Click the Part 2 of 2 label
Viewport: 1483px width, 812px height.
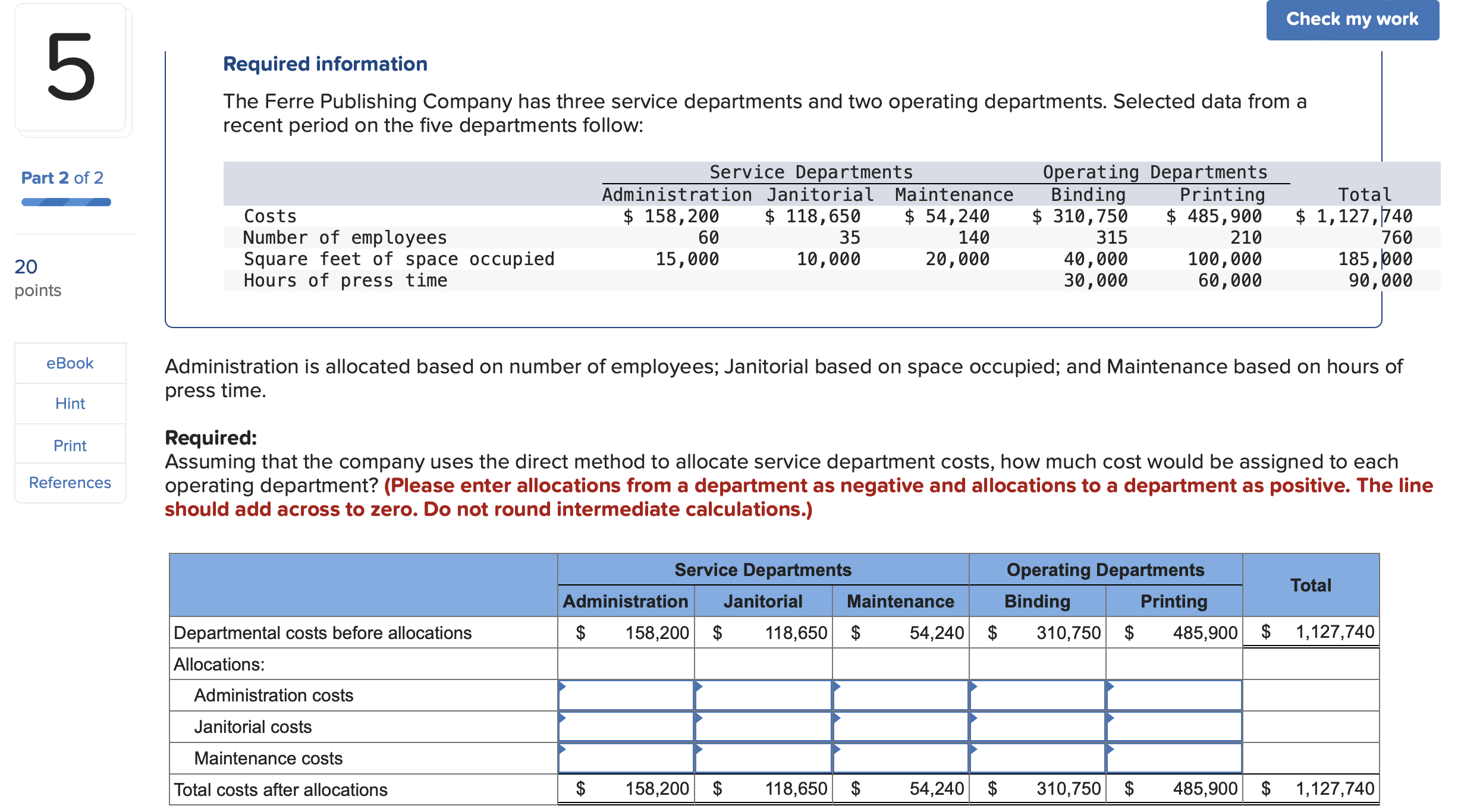(62, 178)
